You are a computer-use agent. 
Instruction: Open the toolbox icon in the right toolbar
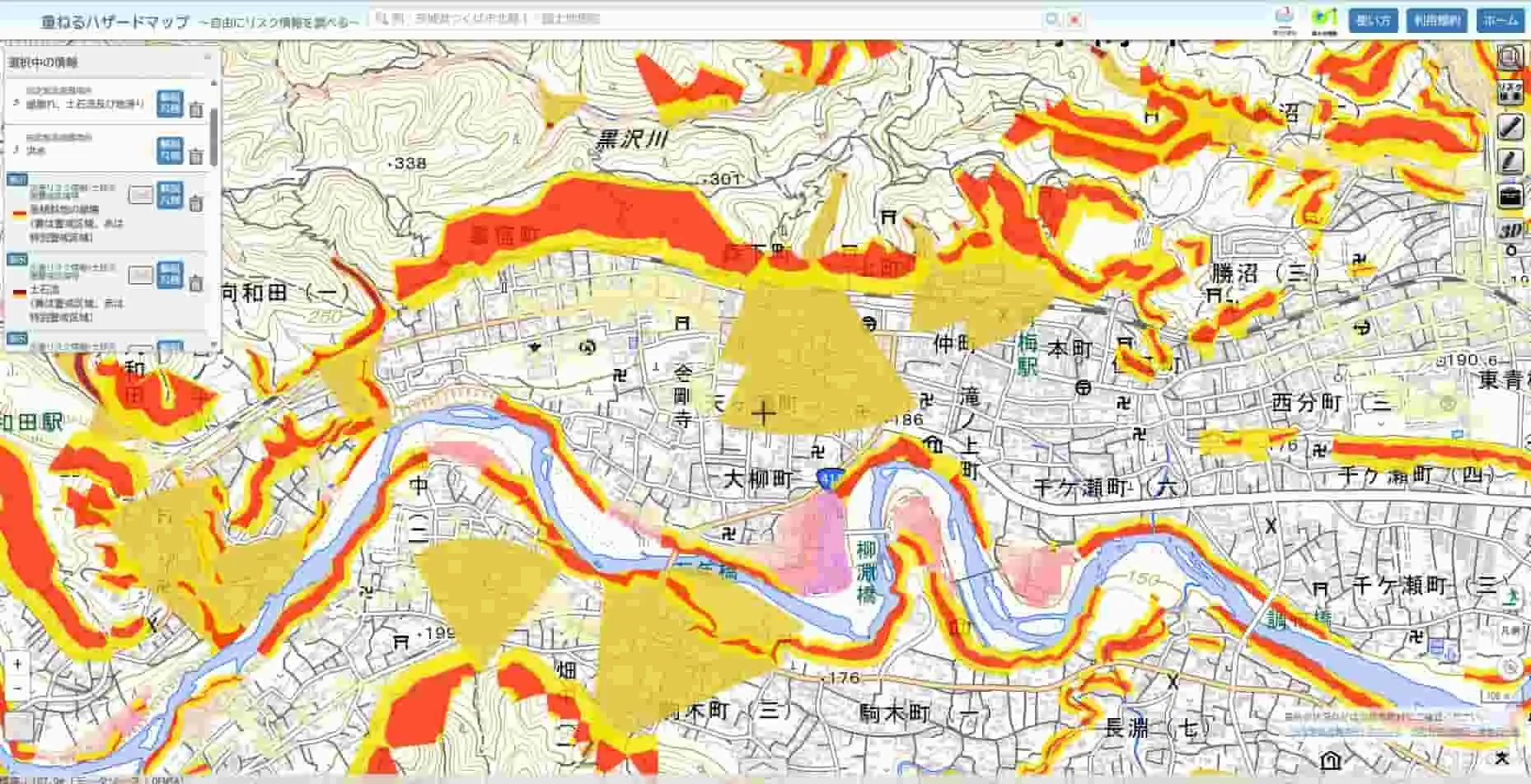(1510, 194)
